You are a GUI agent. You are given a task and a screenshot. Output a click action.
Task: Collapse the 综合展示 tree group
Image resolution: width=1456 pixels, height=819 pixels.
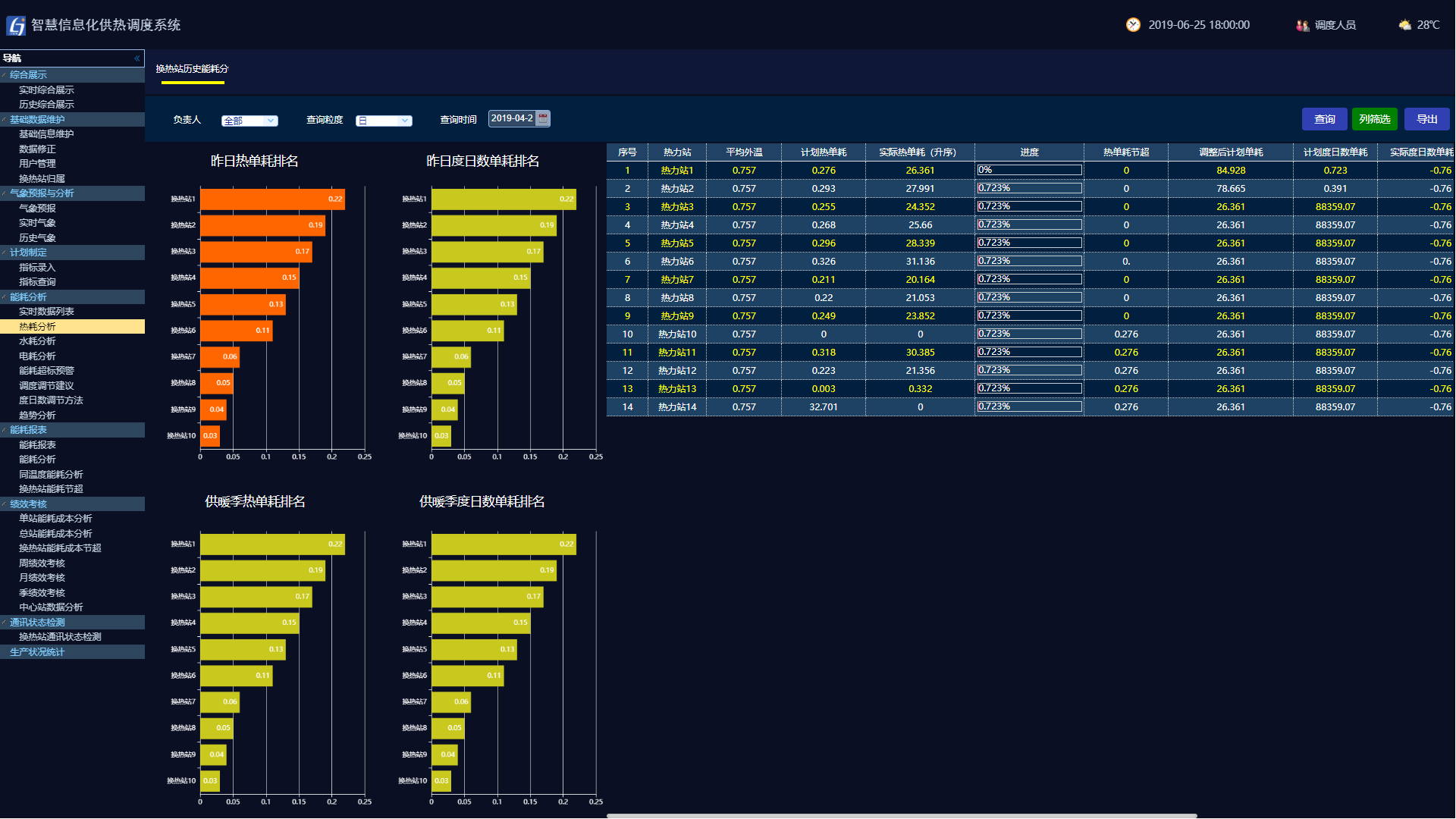[x=5, y=75]
